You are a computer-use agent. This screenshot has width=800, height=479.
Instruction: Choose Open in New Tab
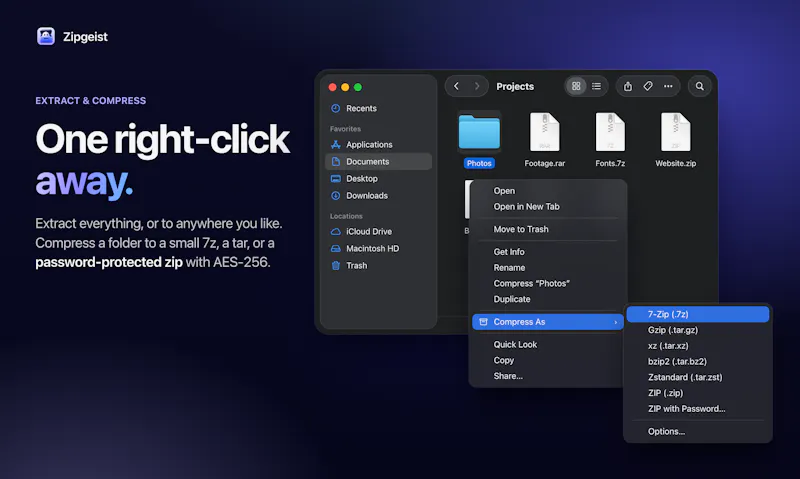pyautogui.click(x=547, y=207)
